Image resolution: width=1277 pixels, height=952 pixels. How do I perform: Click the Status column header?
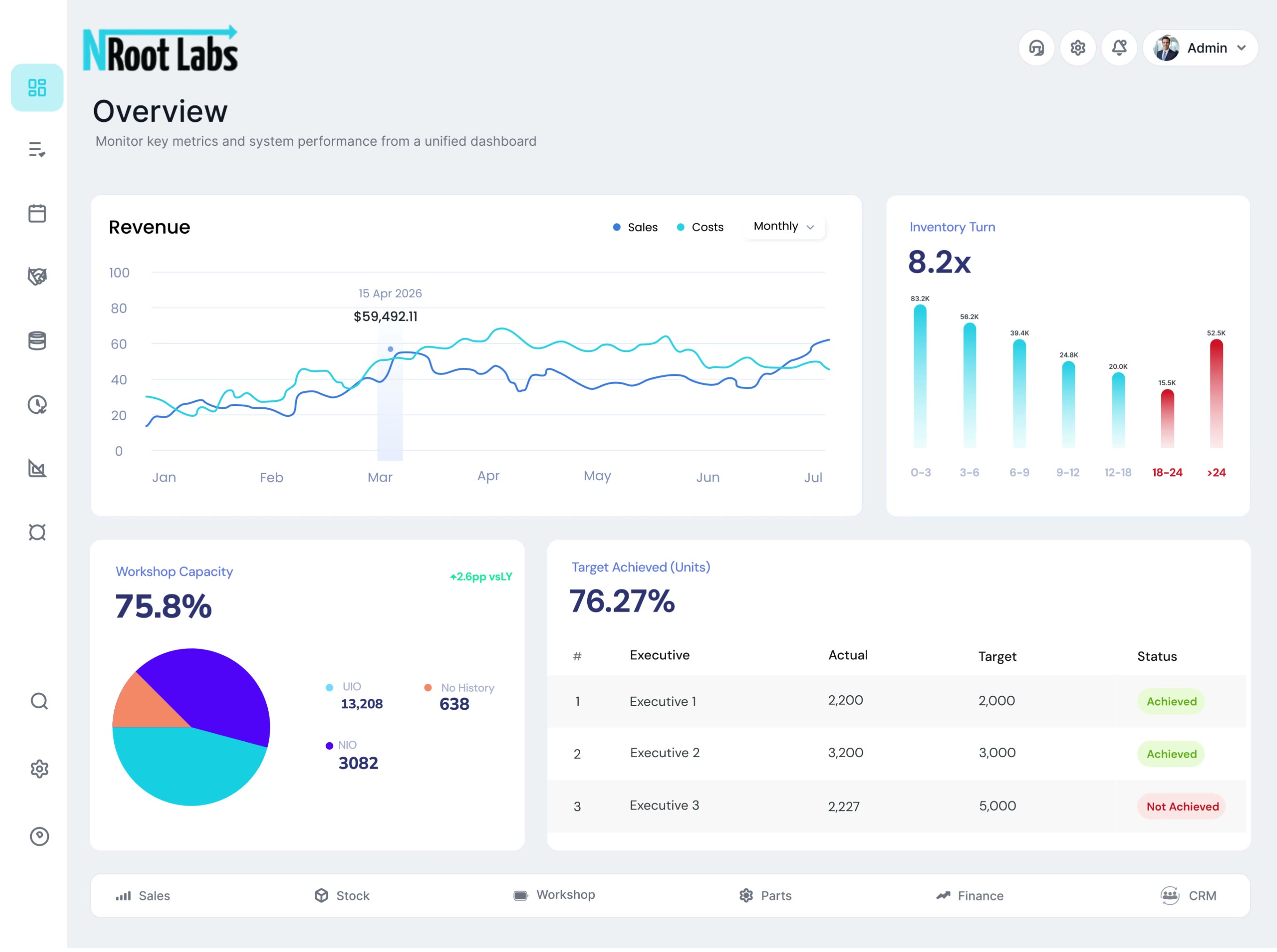(1157, 656)
